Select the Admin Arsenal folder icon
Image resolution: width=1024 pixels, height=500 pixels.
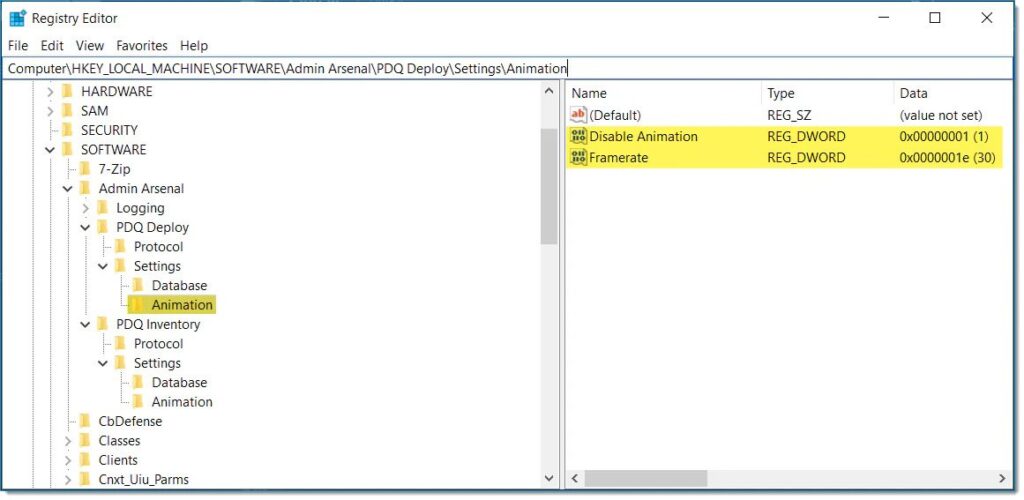[x=85, y=188]
